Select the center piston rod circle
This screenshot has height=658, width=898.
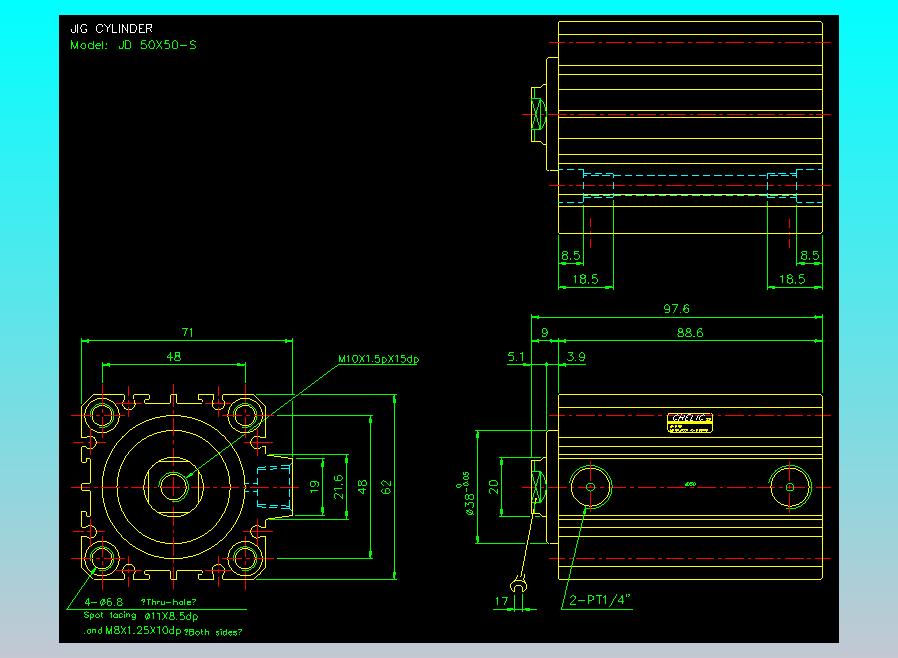[x=173, y=487]
